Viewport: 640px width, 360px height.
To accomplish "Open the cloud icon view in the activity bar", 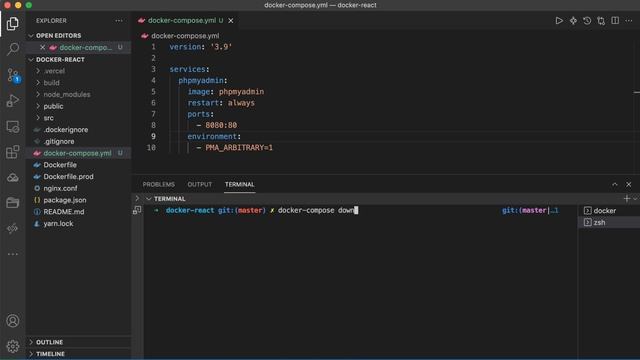I will (x=13, y=178).
